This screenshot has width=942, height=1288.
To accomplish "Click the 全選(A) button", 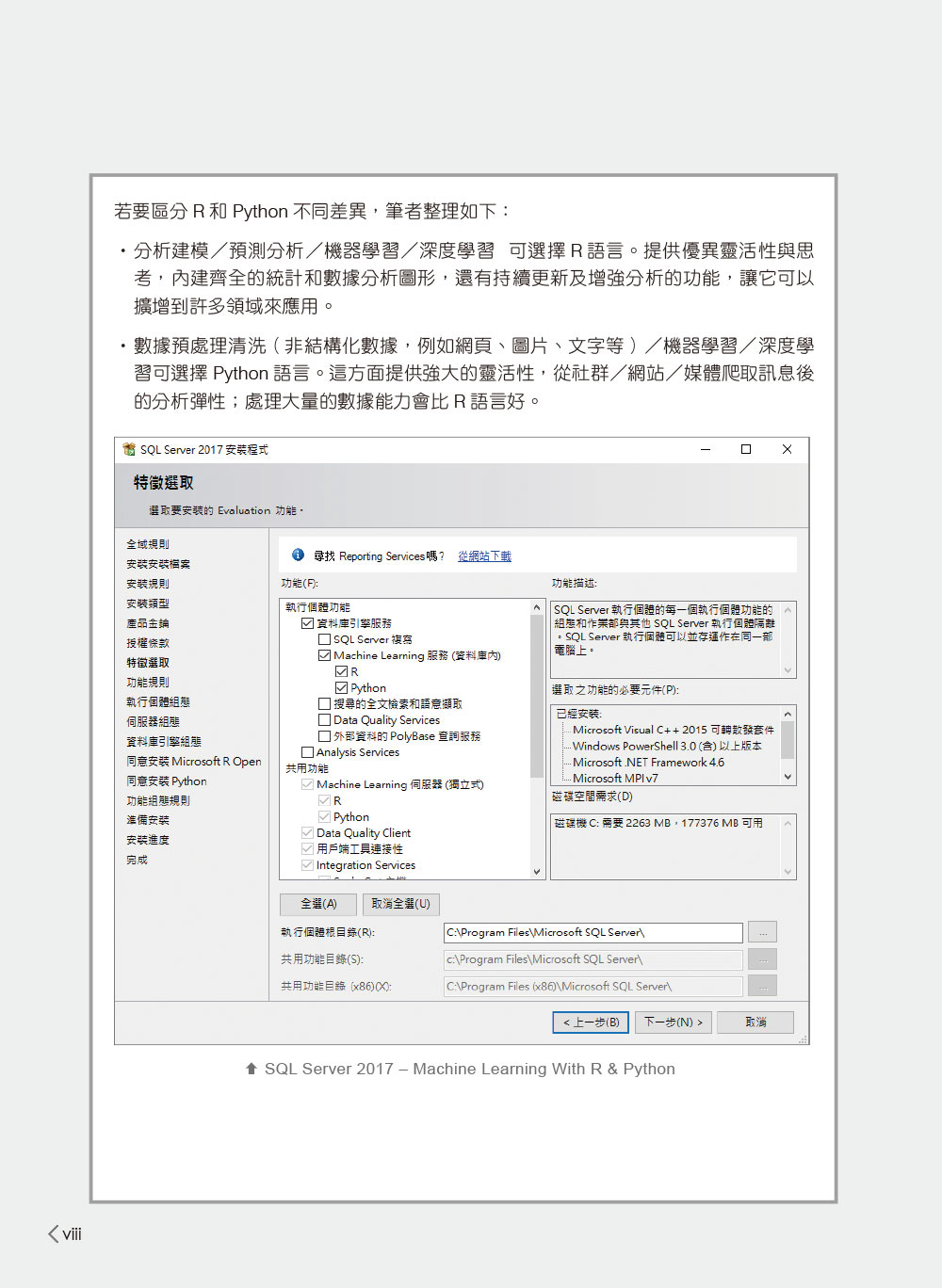I will tap(318, 904).
